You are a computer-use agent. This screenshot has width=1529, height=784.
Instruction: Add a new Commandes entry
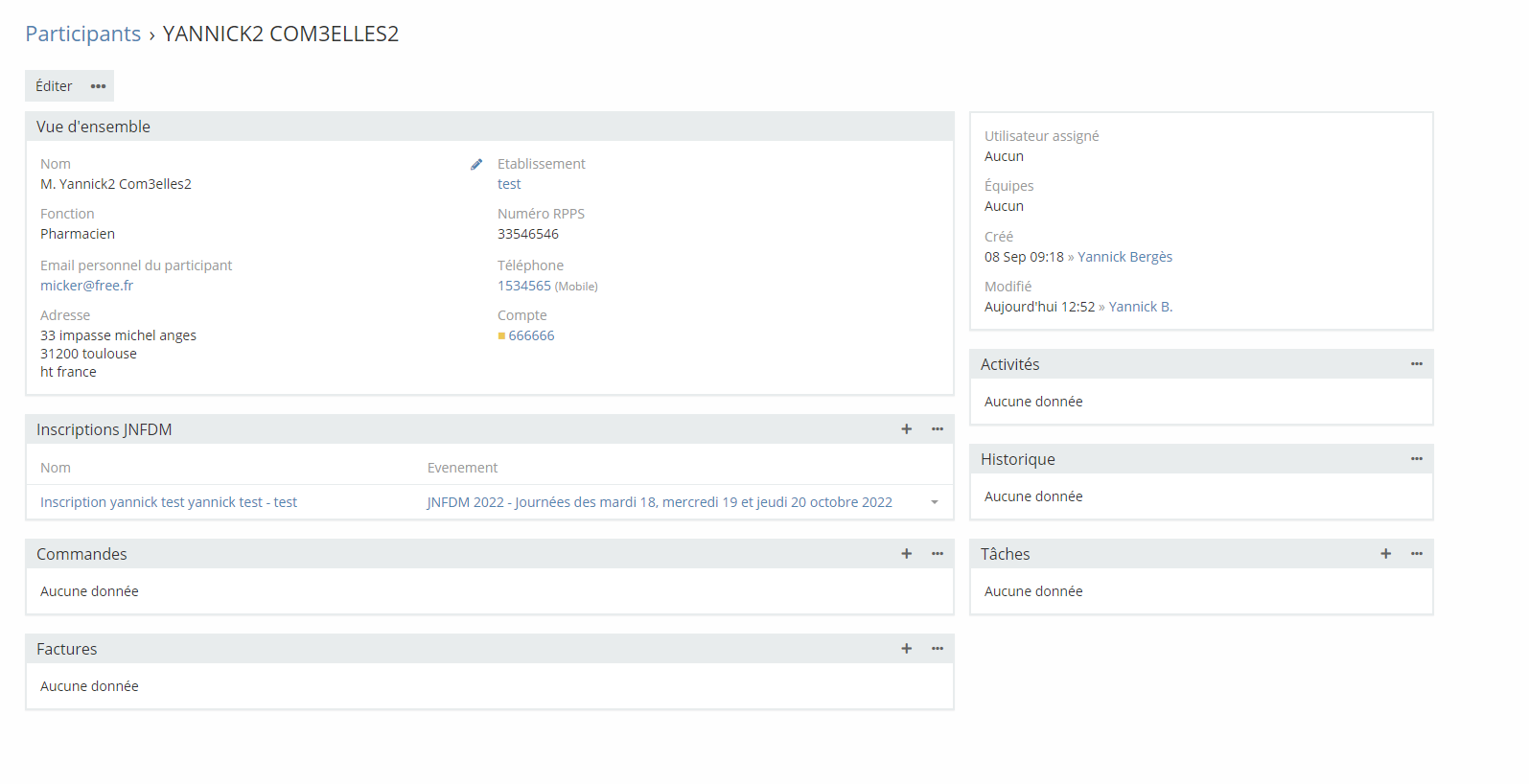click(x=906, y=554)
